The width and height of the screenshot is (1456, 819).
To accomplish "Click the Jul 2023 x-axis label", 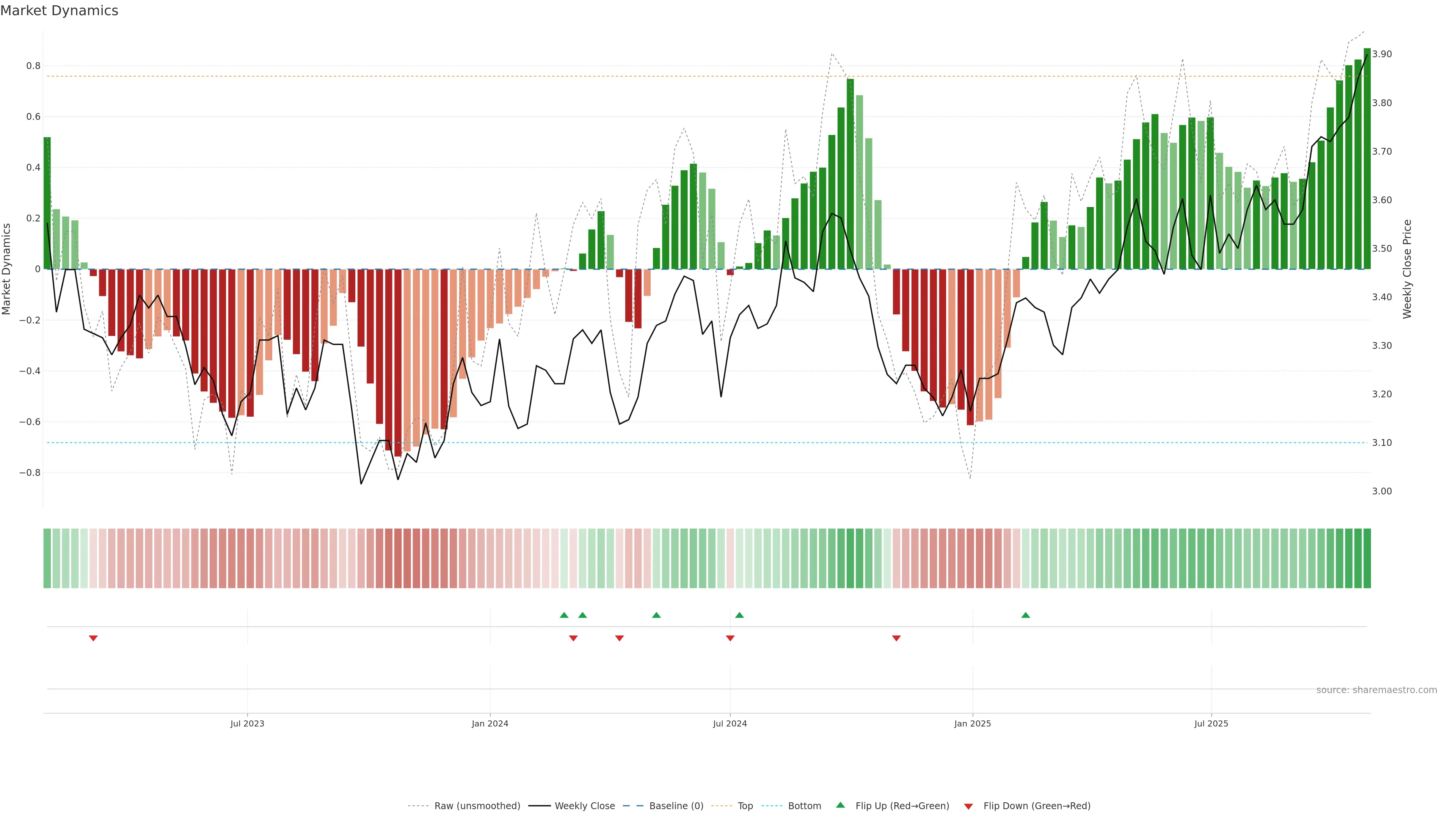I will 247,723.
